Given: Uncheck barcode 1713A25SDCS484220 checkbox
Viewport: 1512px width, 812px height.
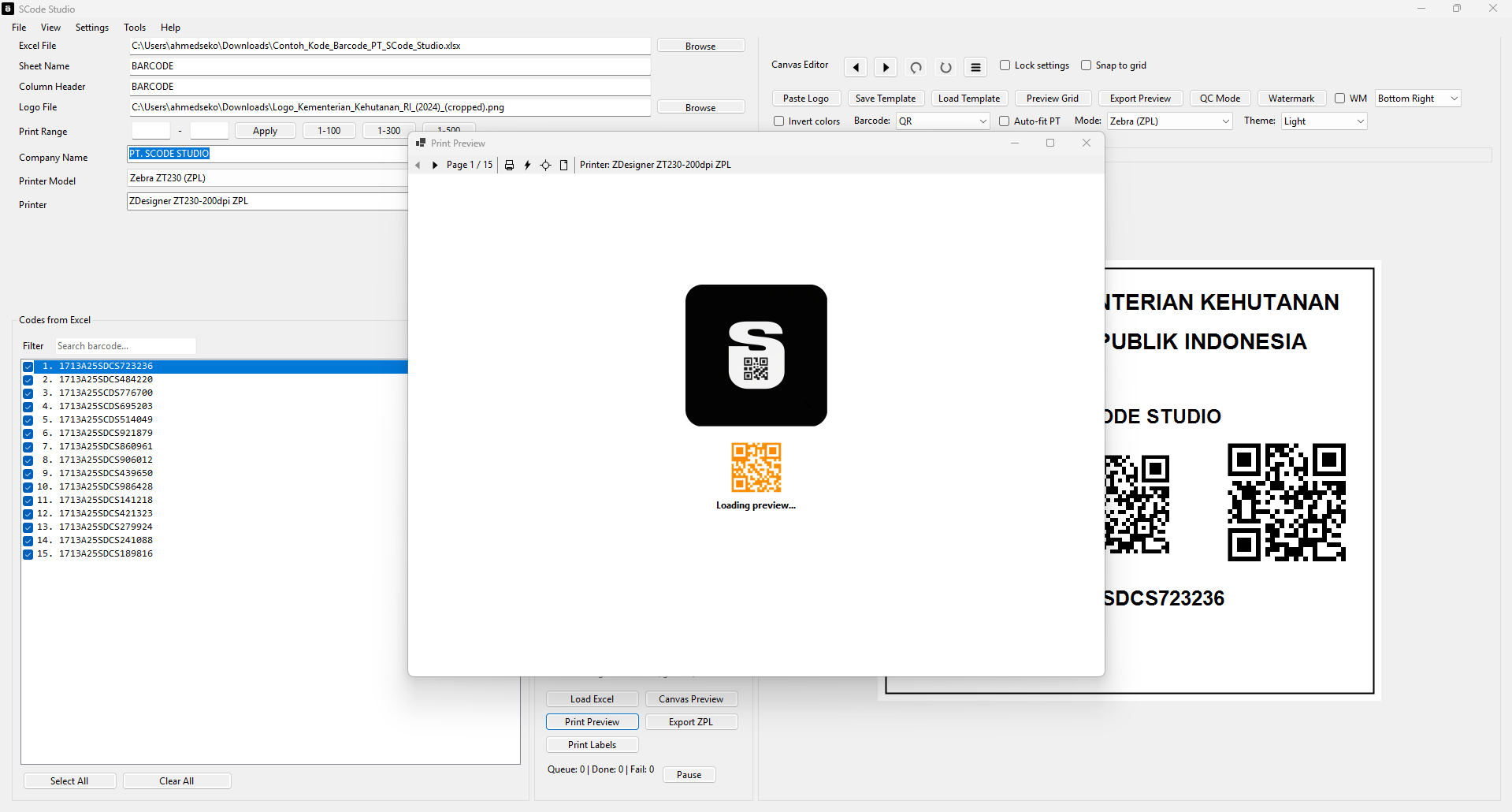Looking at the screenshot, I should pyautogui.click(x=28, y=380).
